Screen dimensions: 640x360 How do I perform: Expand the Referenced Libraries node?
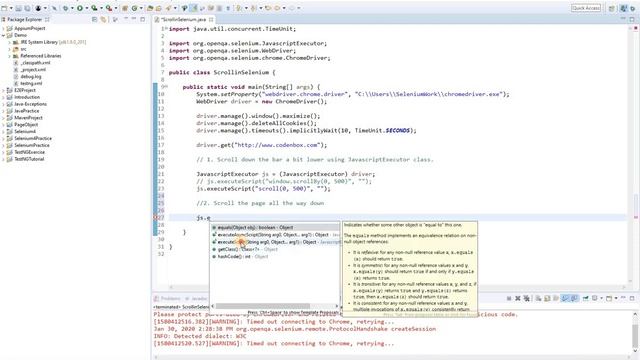9,56
